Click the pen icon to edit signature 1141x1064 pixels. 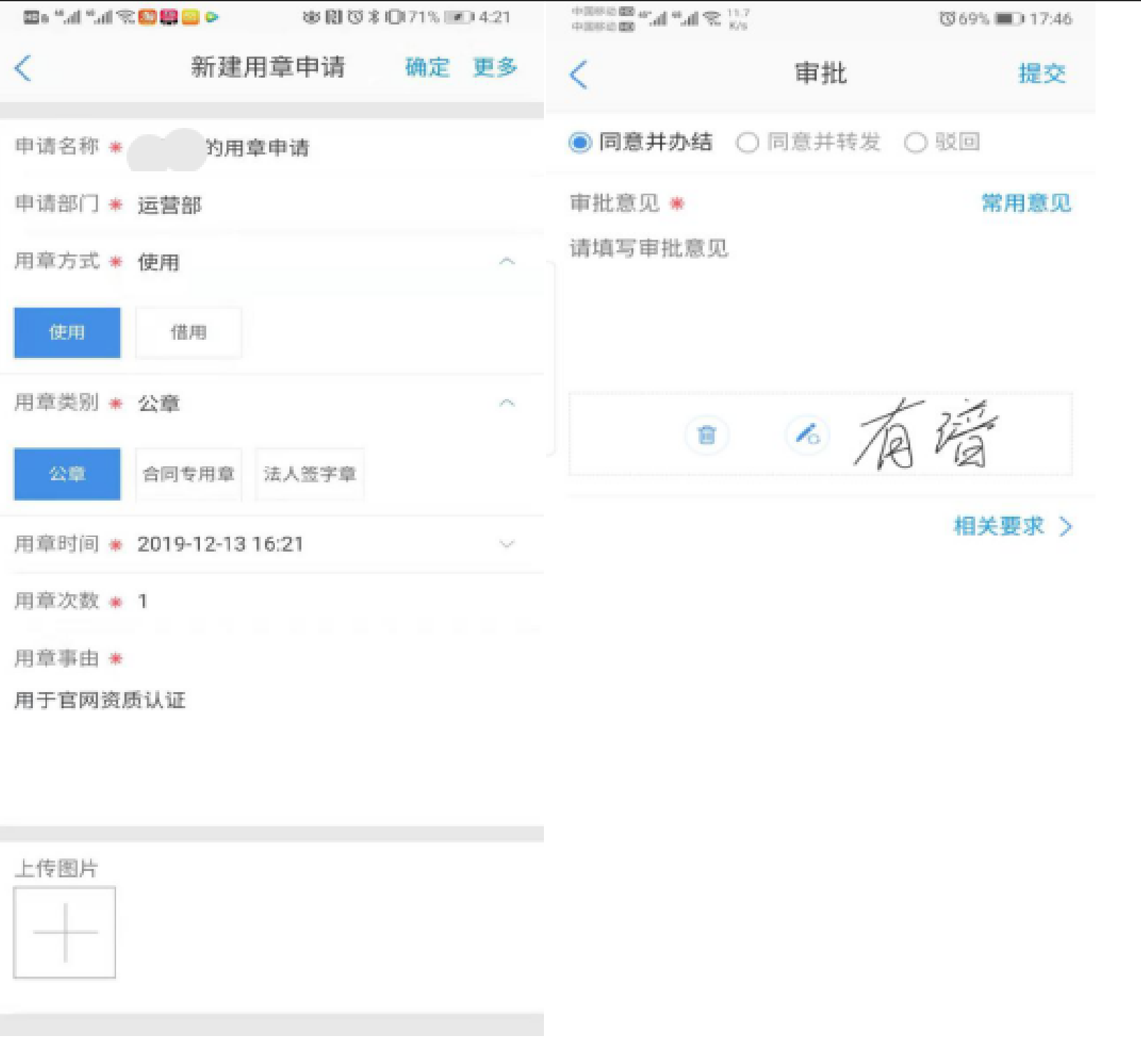tap(808, 435)
